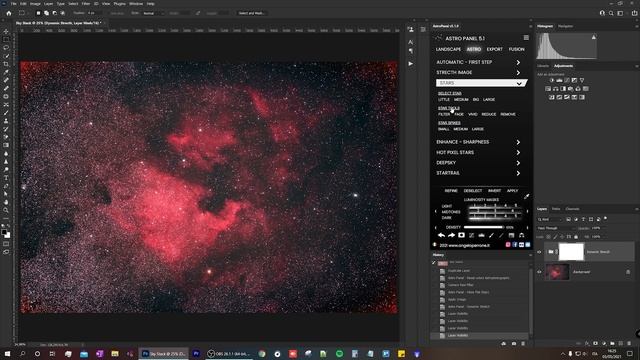Screen dimensions: 640x360
Task: Select the Clone Stamp tool
Action: pyautogui.click(x=6, y=121)
